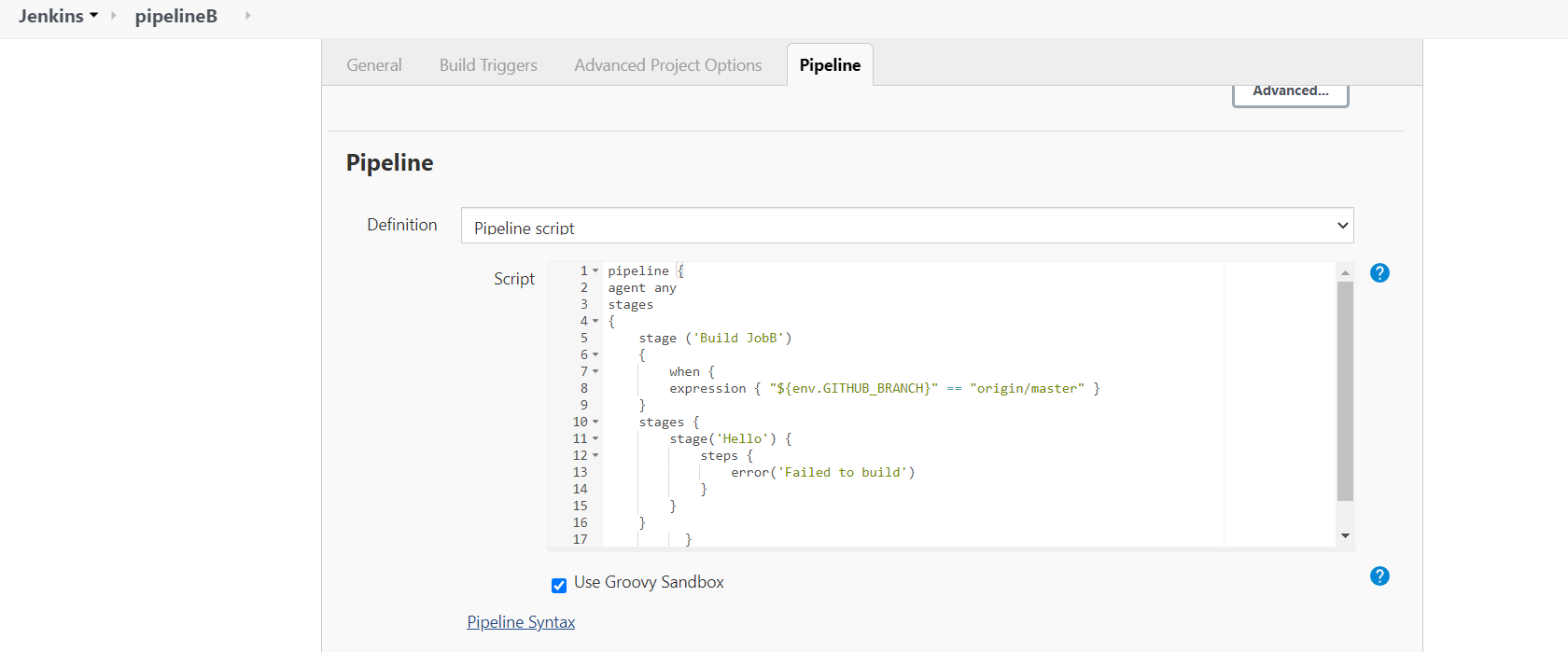The image size is (1568, 652).
Task: Click line number 17 in the gutter
Action: click(580, 539)
